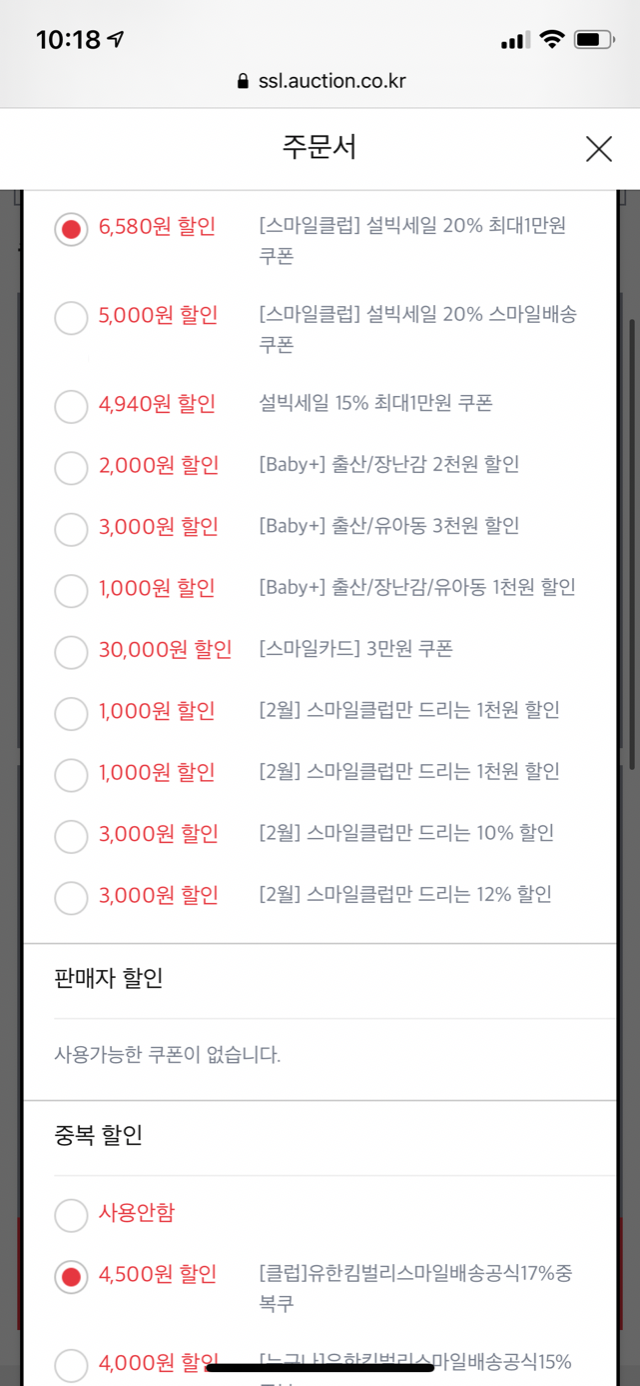Tap the cellular signal bars icon
The image size is (640, 1386).
[514, 41]
